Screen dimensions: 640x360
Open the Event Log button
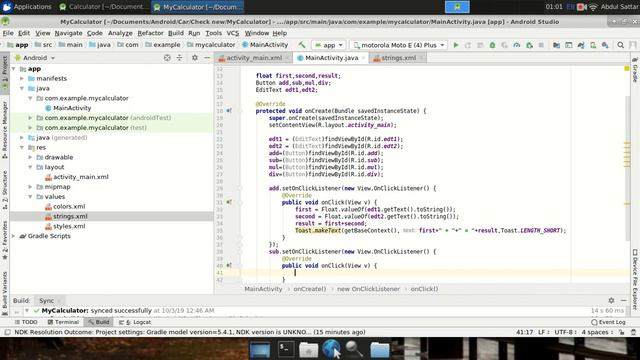click(608, 322)
